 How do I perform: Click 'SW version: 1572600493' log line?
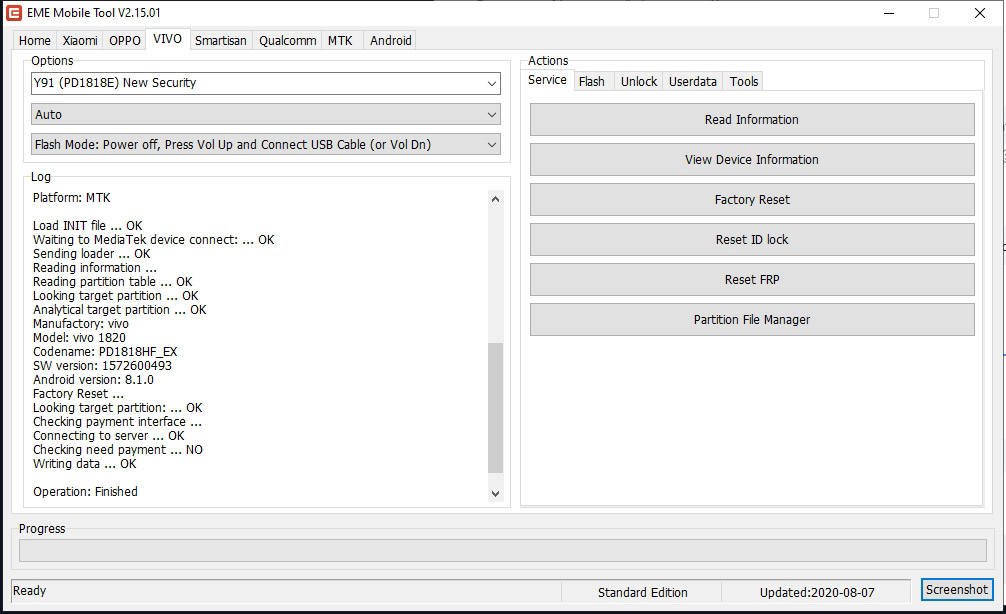point(103,366)
